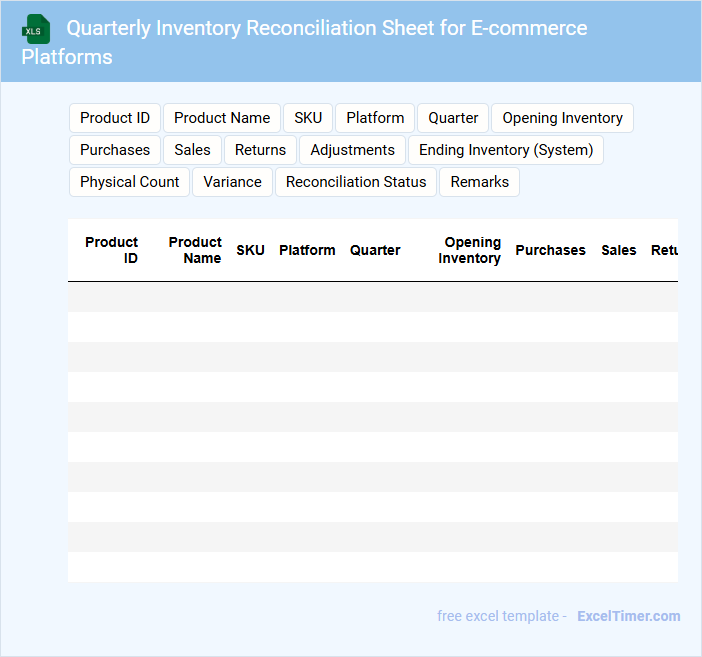Select the Product Name tag
Image resolution: width=702 pixels, height=657 pixels.
pyautogui.click(x=222, y=118)
